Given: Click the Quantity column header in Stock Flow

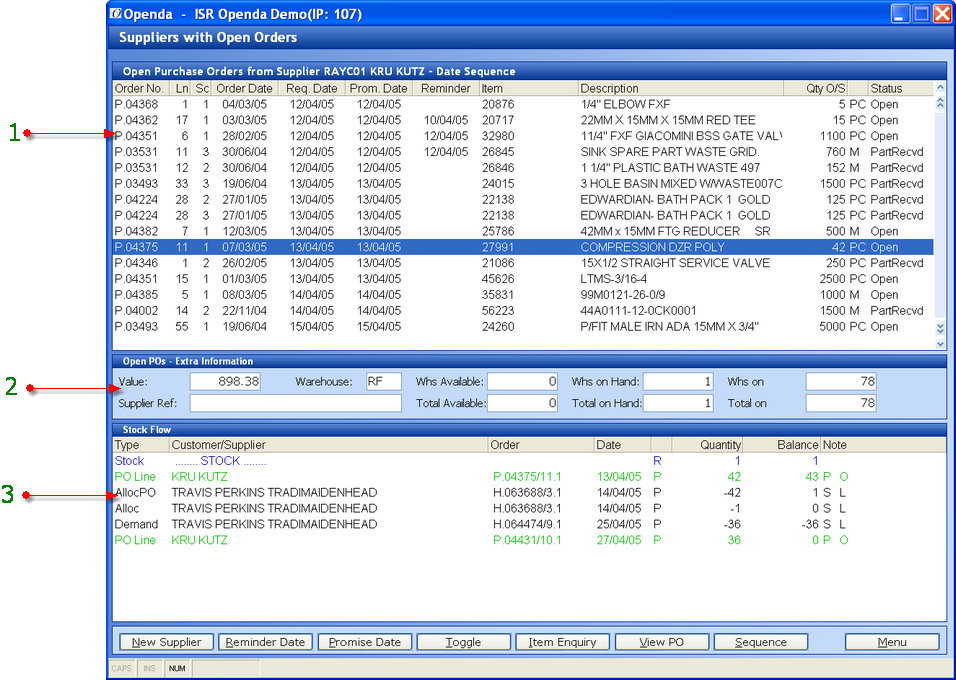Looking at the screenshot, I should (707, 445).
